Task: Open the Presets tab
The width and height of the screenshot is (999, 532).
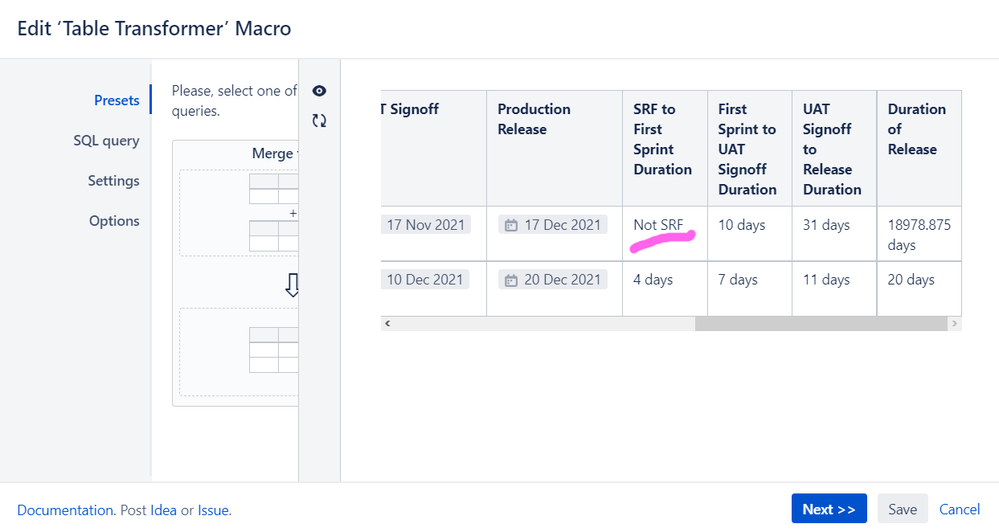Action: (x=117, y=100)
